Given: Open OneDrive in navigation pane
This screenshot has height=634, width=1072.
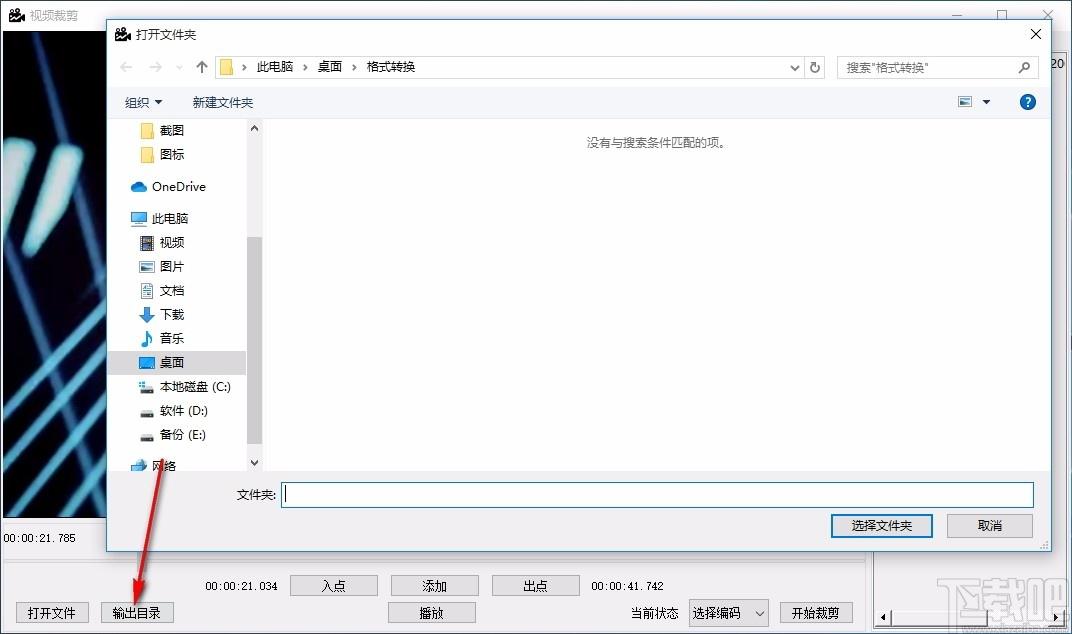Looking at the screenshot, I should pyautogui.click(x=178, y=187).
